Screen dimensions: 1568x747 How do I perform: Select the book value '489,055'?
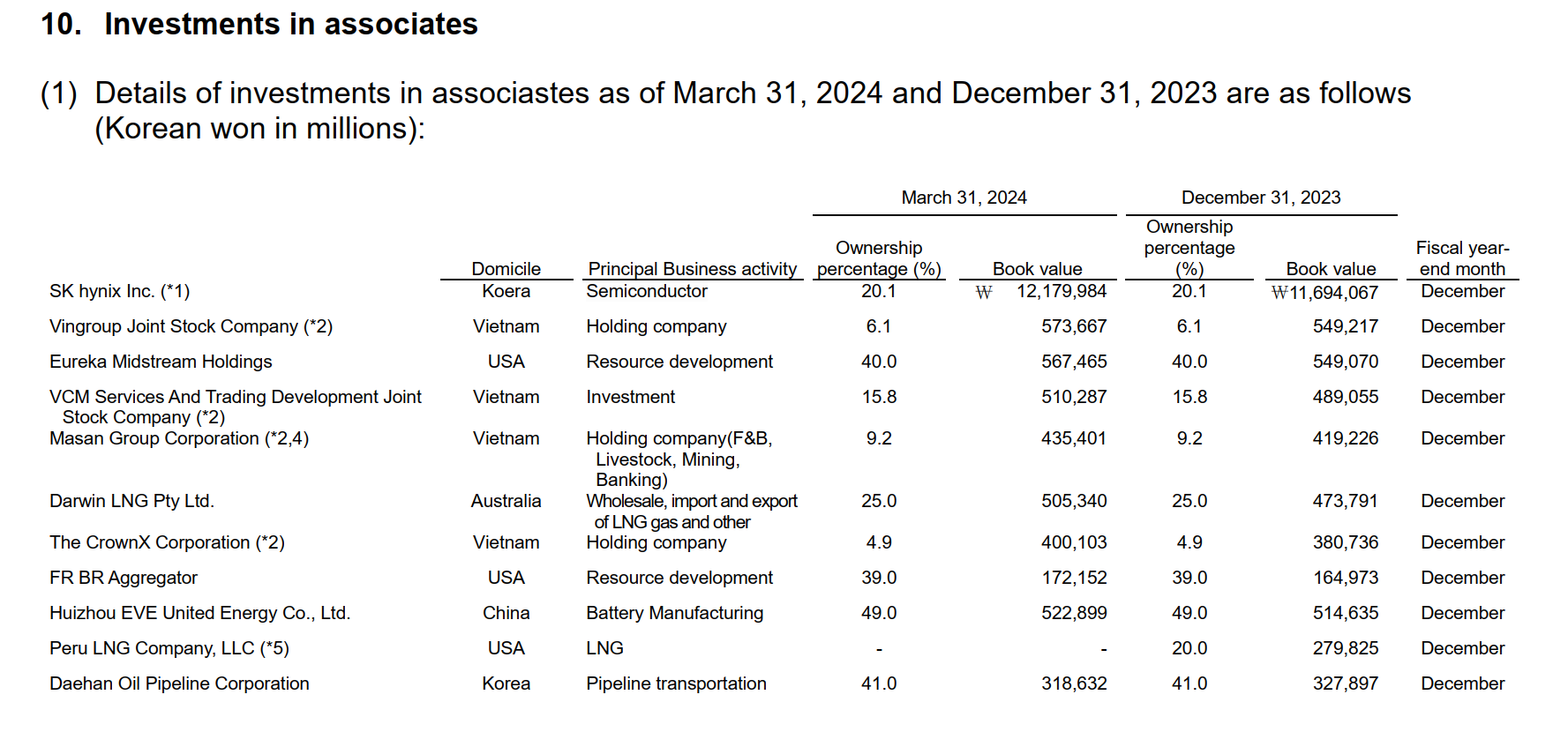tap(1346, 397)
